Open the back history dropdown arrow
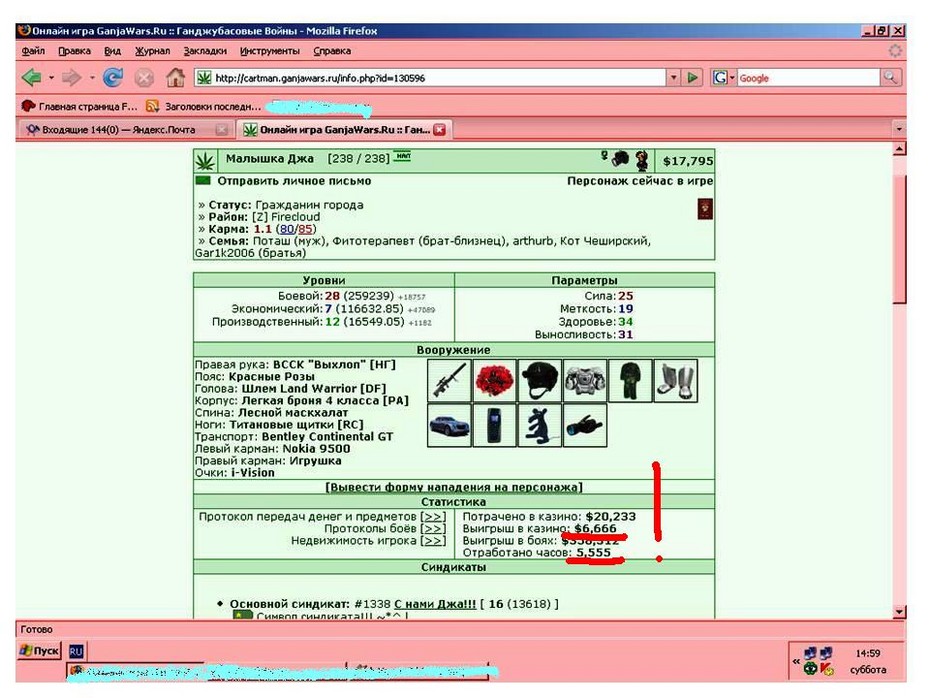The image size is (930, 698). point(51,78)
